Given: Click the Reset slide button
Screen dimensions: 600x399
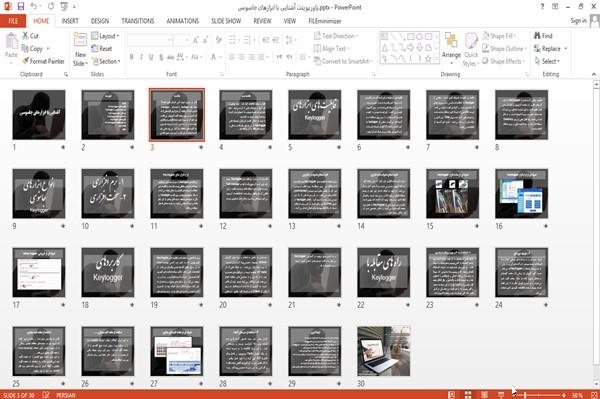Looking at the screenshot, I should [102, 49].
